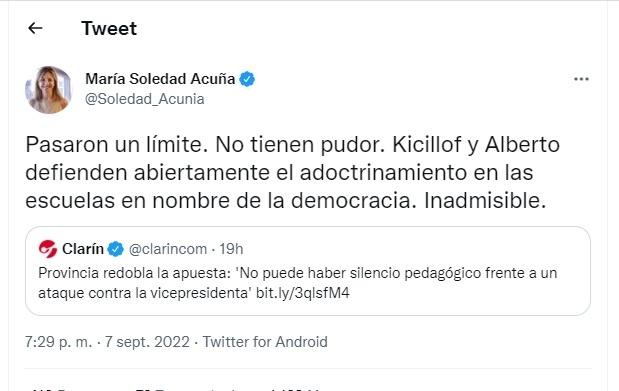The image size is (619, 391).
Task: Click Twitter for Android source label
Action: click(265, 342)
